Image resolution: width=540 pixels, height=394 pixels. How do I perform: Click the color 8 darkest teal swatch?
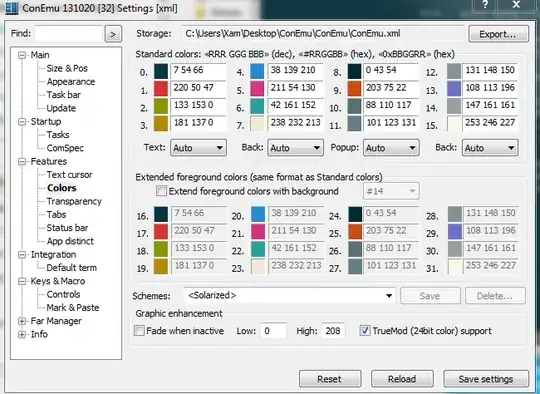pos(354,72)
